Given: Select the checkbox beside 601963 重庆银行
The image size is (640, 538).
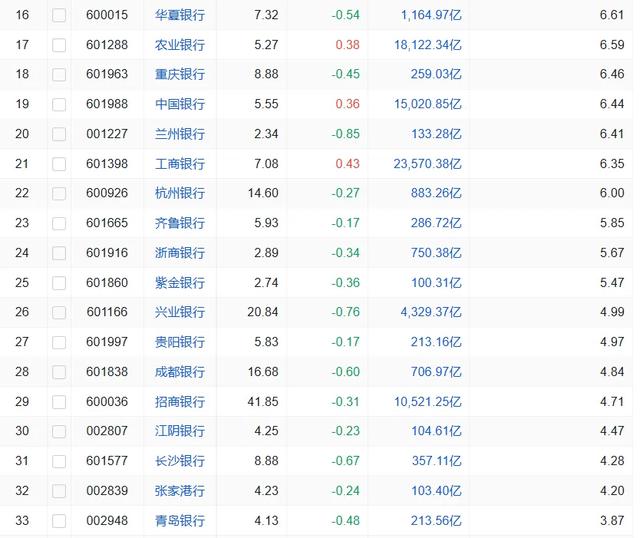Looking at the screenshot, I should [59, 75].
